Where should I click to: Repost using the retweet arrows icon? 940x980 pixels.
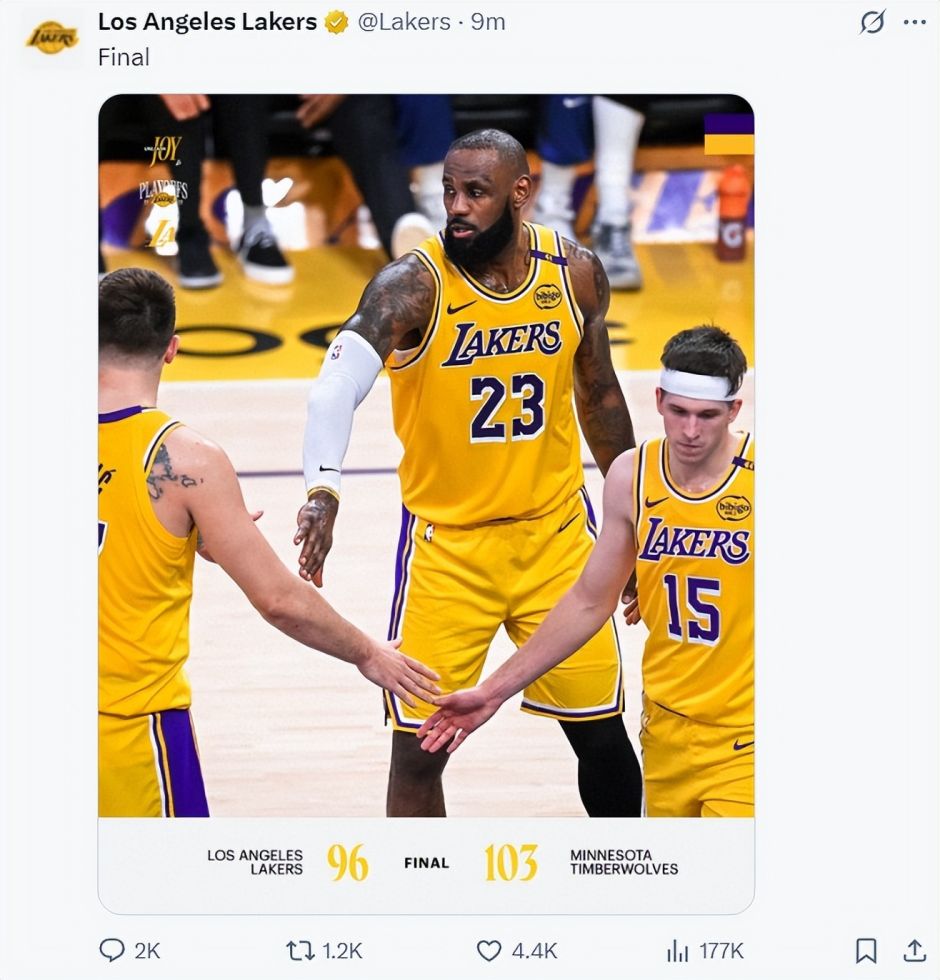tap(300, 951)
